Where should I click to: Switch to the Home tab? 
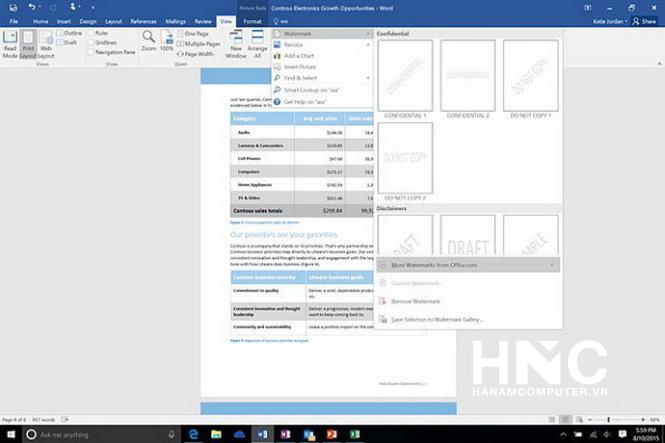pos(40,21)
